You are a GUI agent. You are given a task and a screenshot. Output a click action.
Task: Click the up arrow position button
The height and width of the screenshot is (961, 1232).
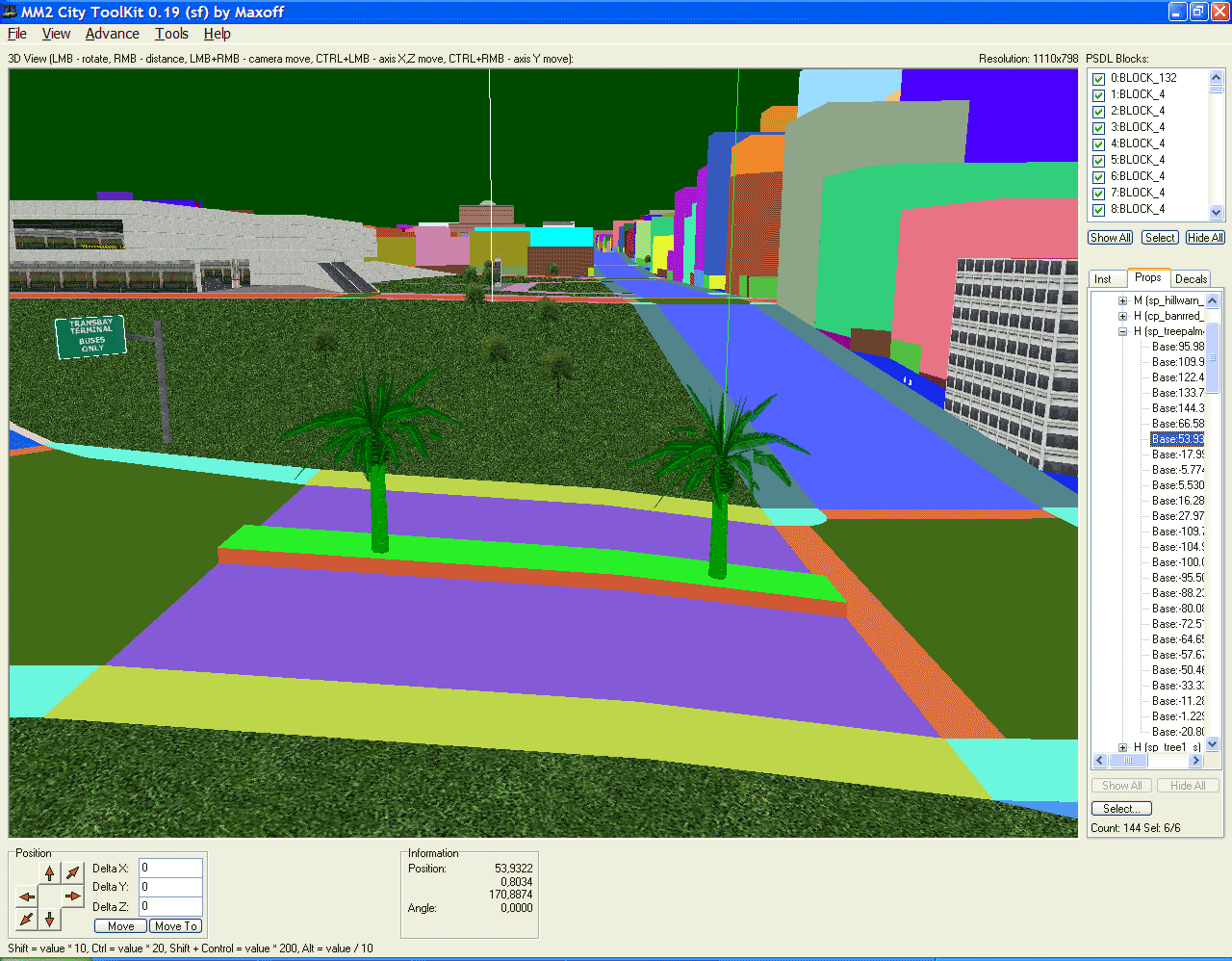(x=50, y=873)
